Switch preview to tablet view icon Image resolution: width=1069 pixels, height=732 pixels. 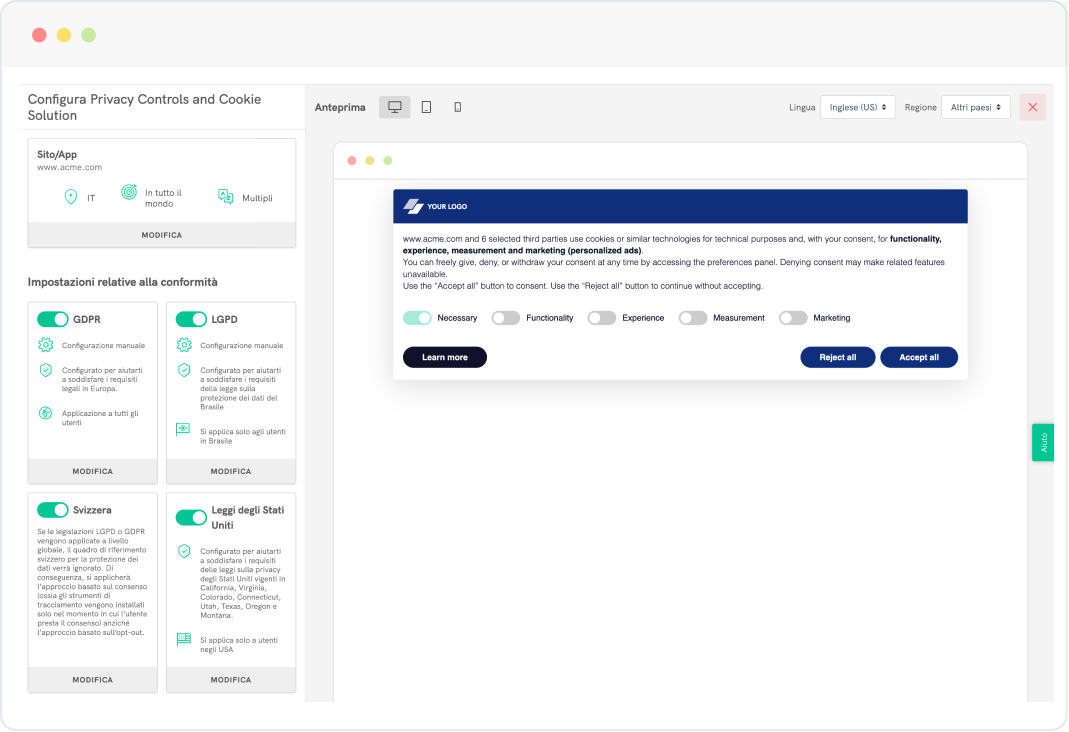pos(426,107)
